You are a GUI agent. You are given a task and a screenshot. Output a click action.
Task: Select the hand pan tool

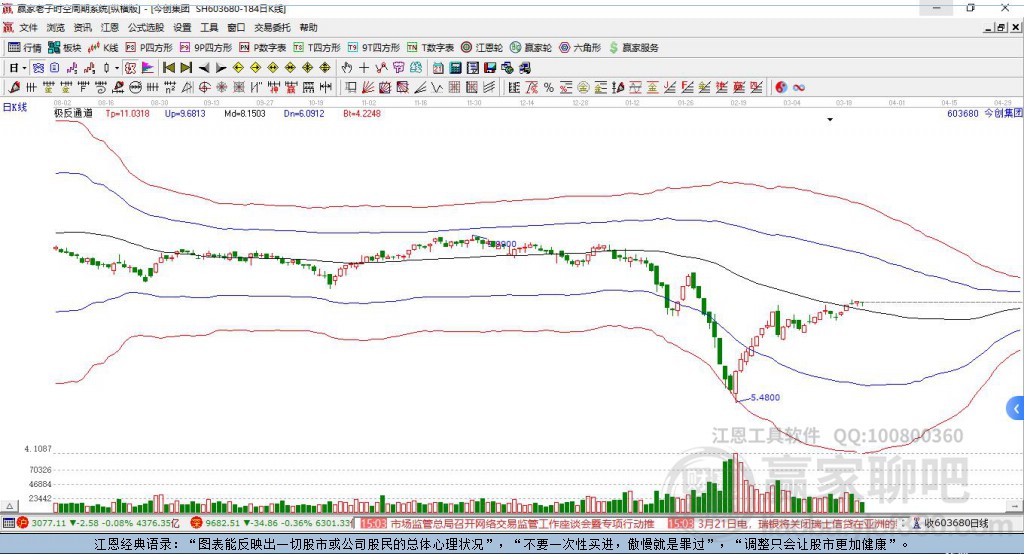[x=347, y=68]
